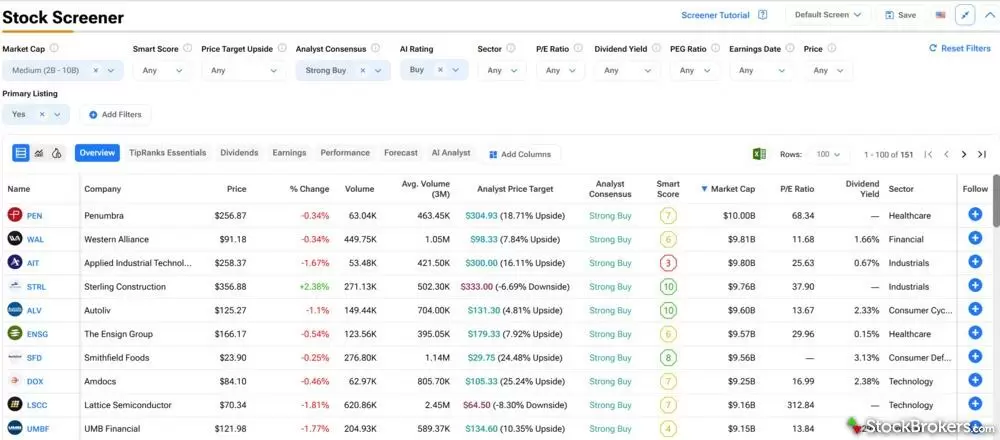The width and height of the screenshot is (1000, 440).
Task: Click info icon beside Price filter label
Action: click(832, 48)
